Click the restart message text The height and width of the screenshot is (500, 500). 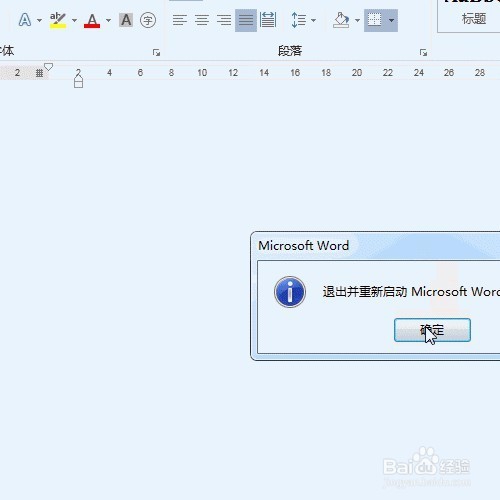pyautogui.click(x=411, y=292)
